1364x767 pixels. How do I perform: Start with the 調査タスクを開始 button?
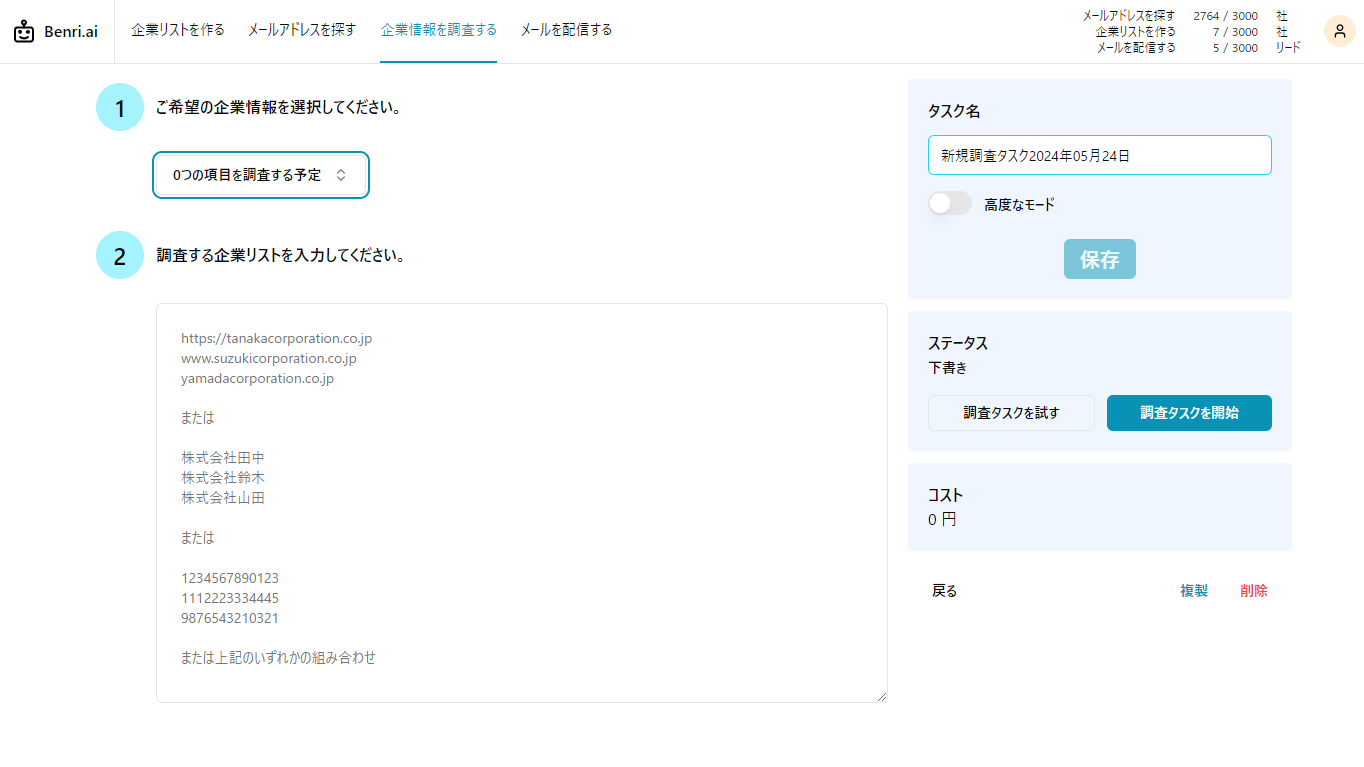click(1189, 413)
